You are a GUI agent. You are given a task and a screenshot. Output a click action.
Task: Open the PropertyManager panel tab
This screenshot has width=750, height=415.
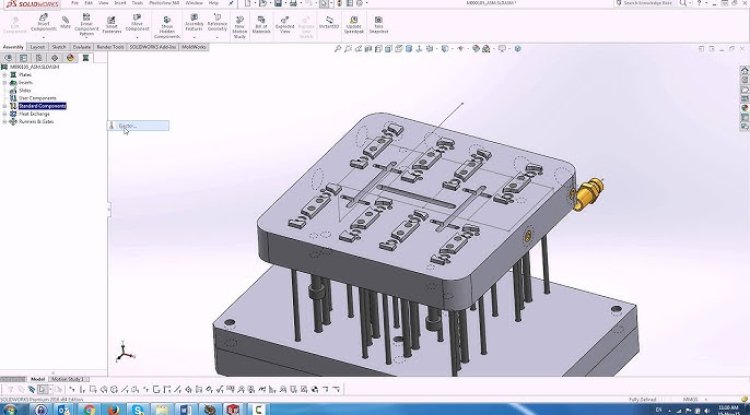pyautogui.click(x=23, y=58)
